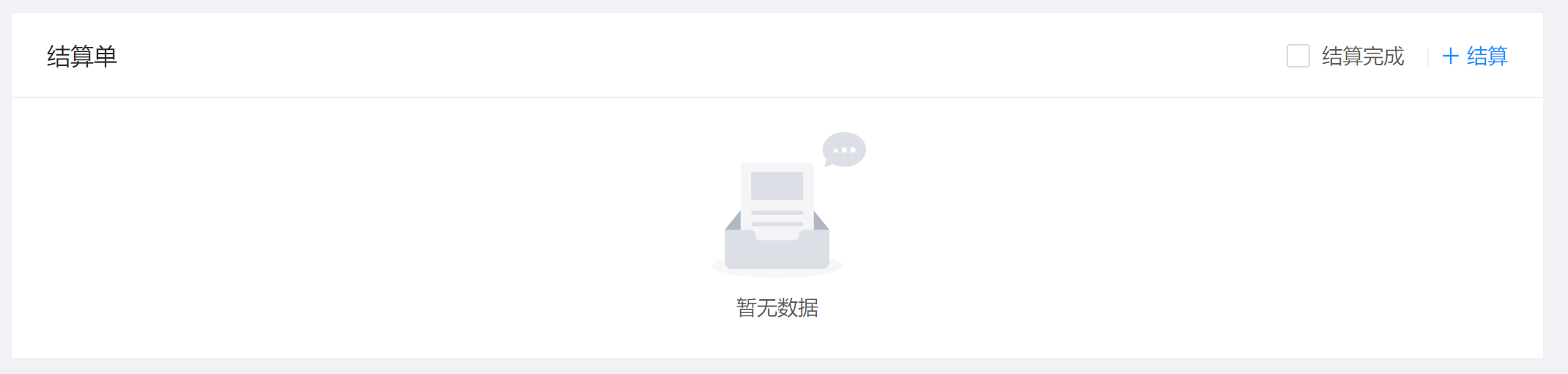Tick the 结算完成 checkbox
This screenshot has height=374, width=1568.
pos(1298,56)
